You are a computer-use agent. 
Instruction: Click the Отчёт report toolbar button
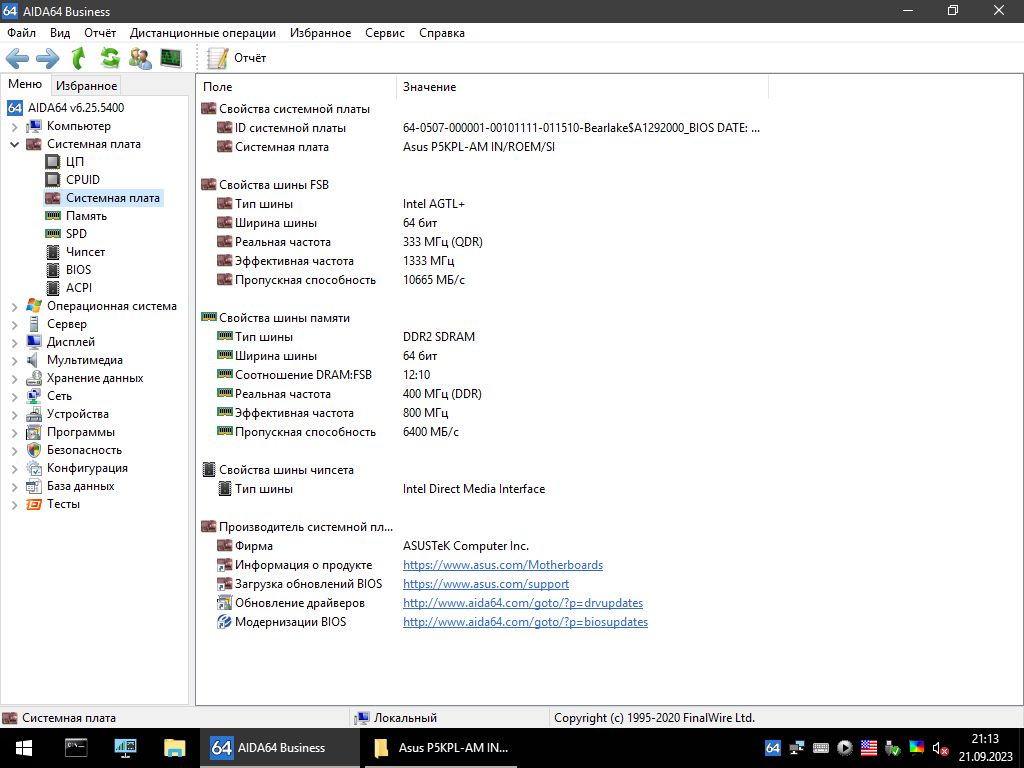[236, 58]
